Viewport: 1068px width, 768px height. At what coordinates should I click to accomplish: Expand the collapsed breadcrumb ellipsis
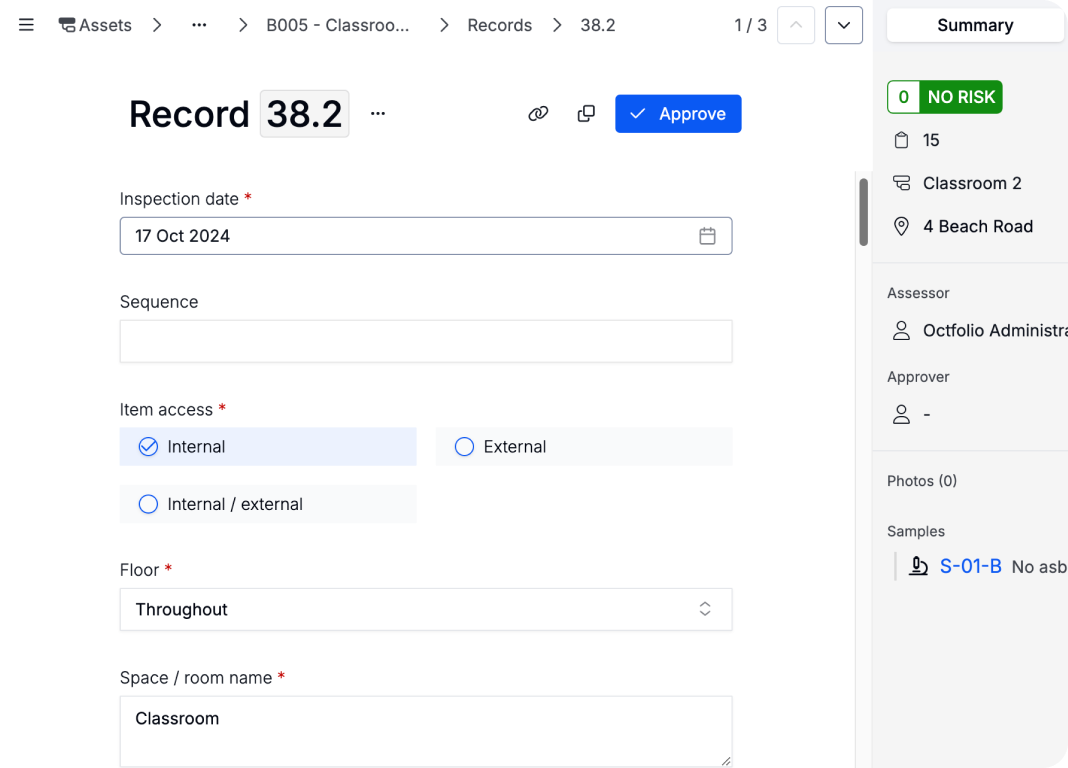point(199,25)
